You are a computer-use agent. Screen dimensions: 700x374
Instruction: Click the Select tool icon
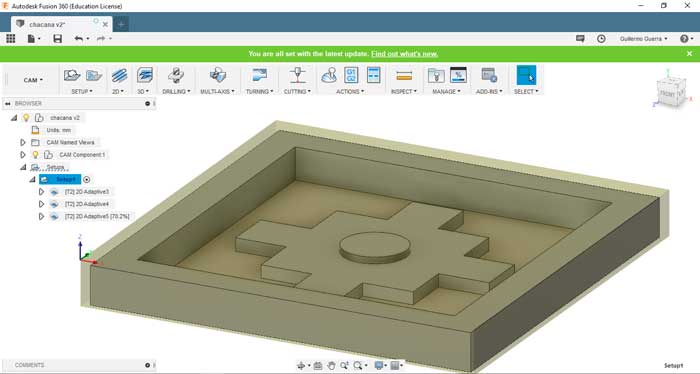tap(526, 75)
